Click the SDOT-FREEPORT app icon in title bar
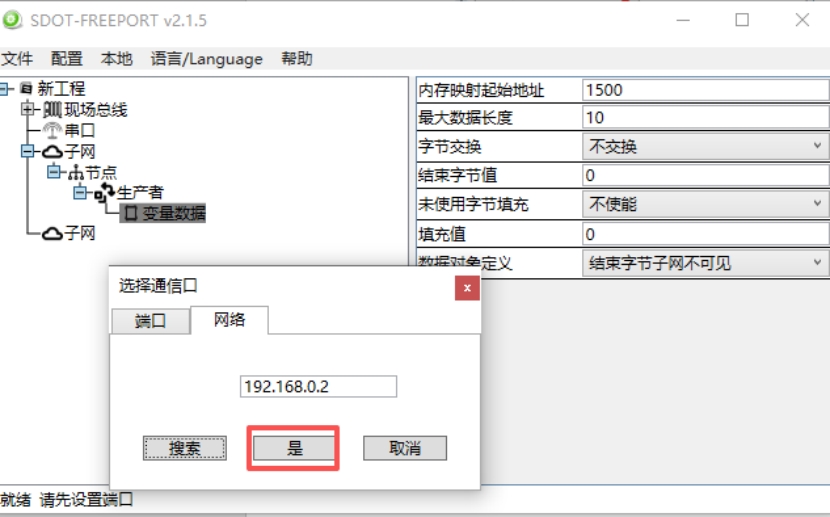The height and width of the screenshot is (517, 830). tap(12, 20)
